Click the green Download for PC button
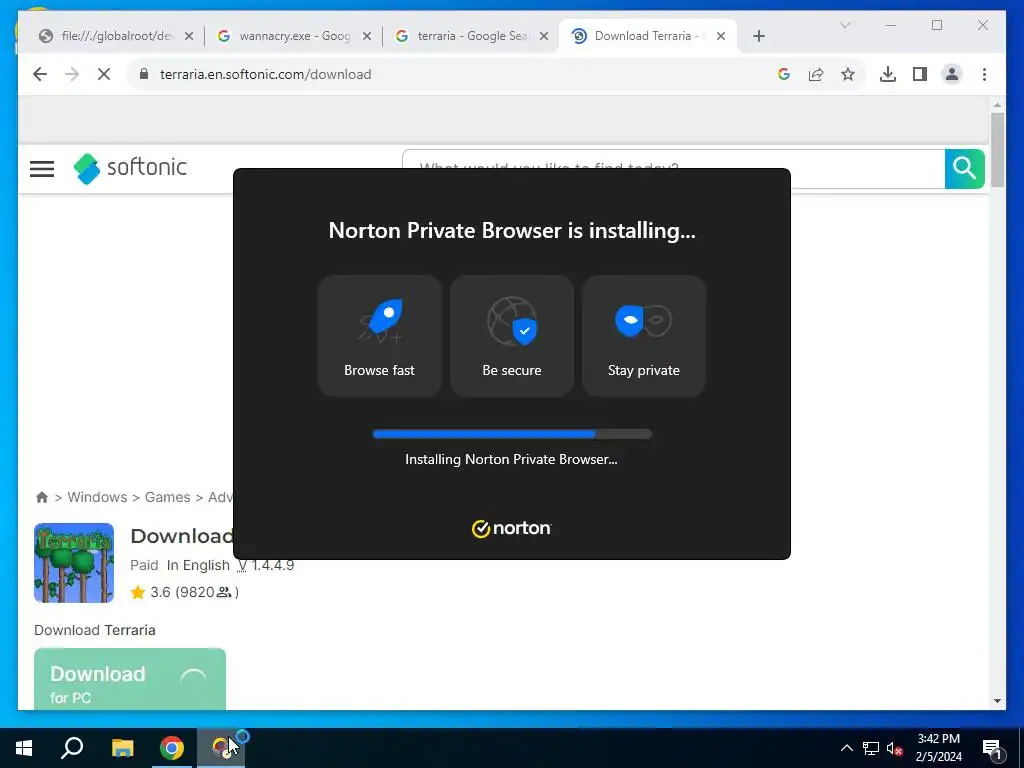Screen dimensions: 1024x768 [130, 679]
